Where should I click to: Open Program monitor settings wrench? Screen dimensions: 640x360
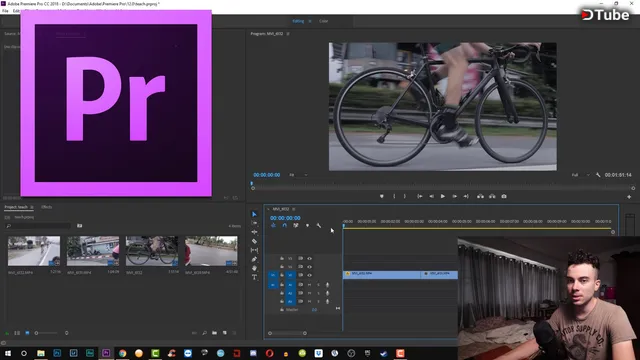598,175
